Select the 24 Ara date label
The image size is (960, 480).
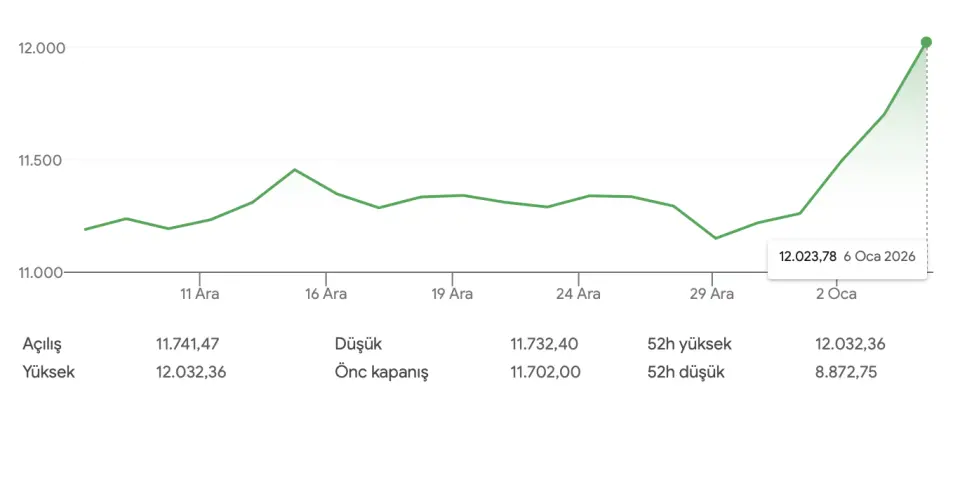point(578,294)
